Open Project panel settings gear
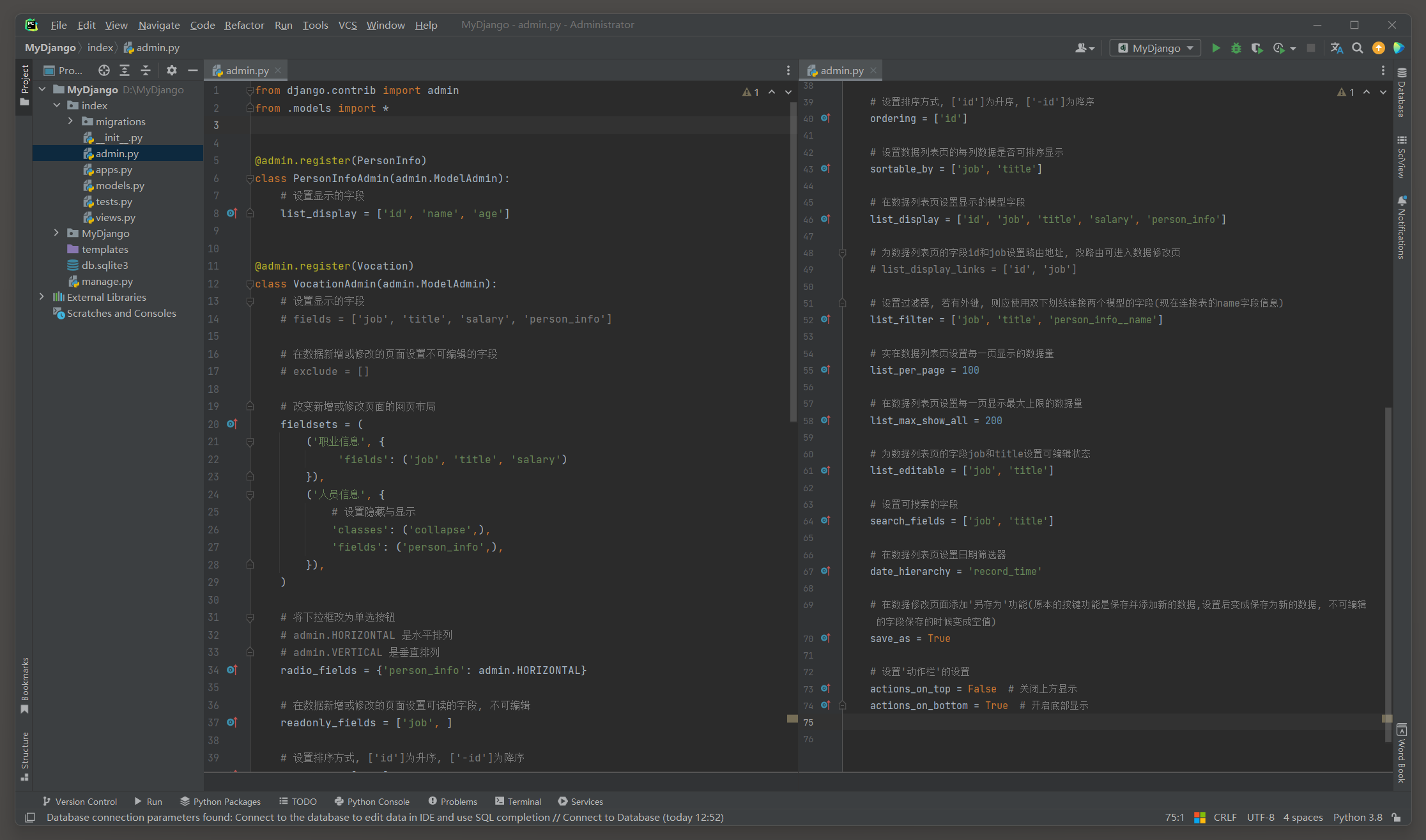This screenshot has width=1426, height=840. pos(171,70)
